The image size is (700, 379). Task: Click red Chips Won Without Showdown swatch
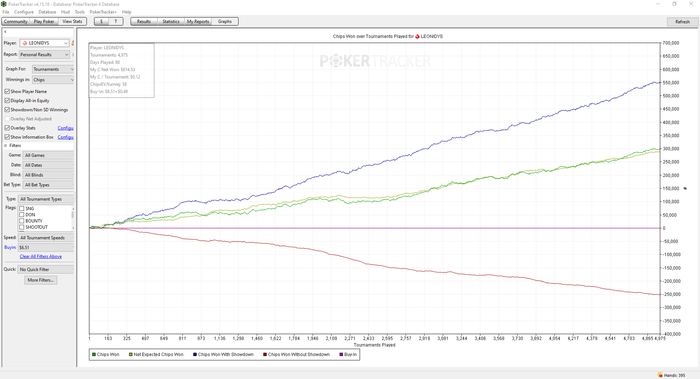tap(265, 354)
